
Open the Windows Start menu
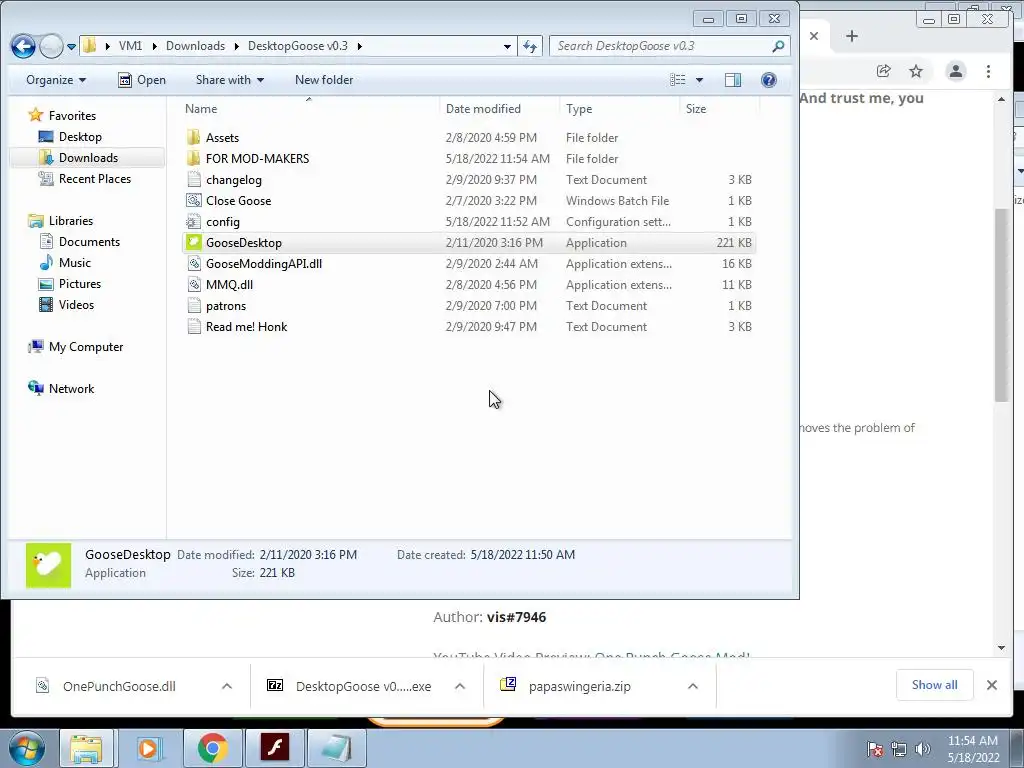click(x=26, y=748)
